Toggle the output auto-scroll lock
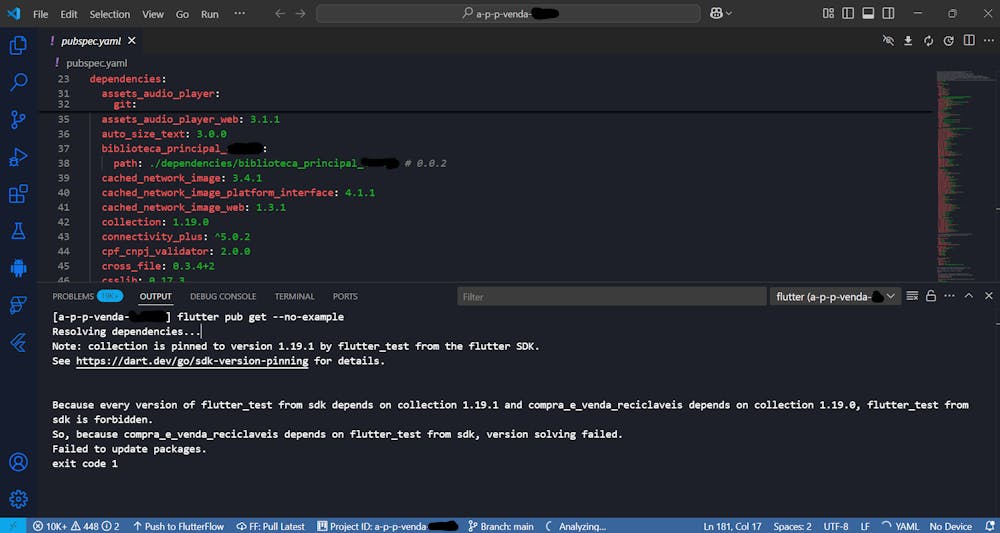 (931, 297)
